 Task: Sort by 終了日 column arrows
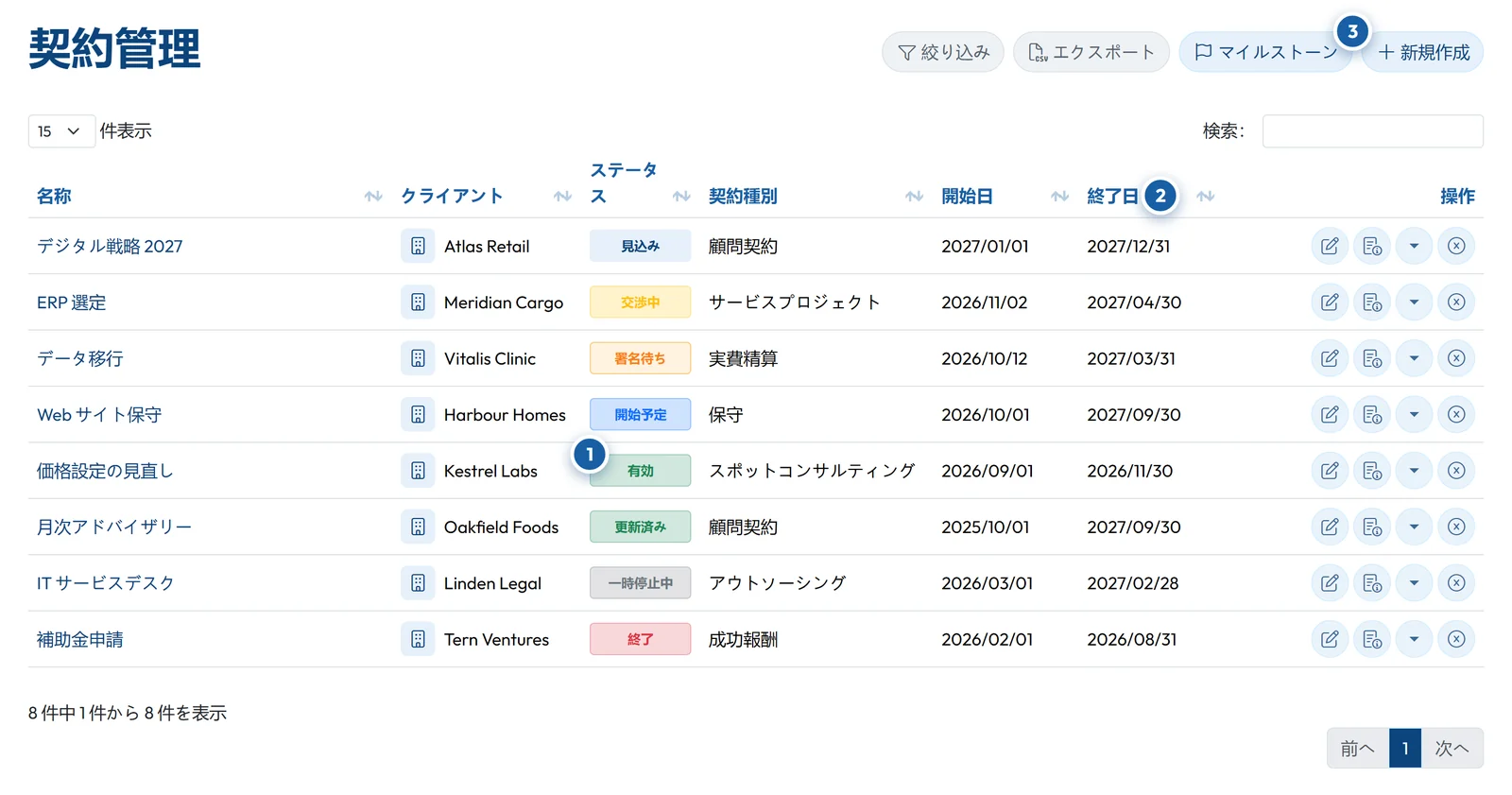(x=1205, y=196)
